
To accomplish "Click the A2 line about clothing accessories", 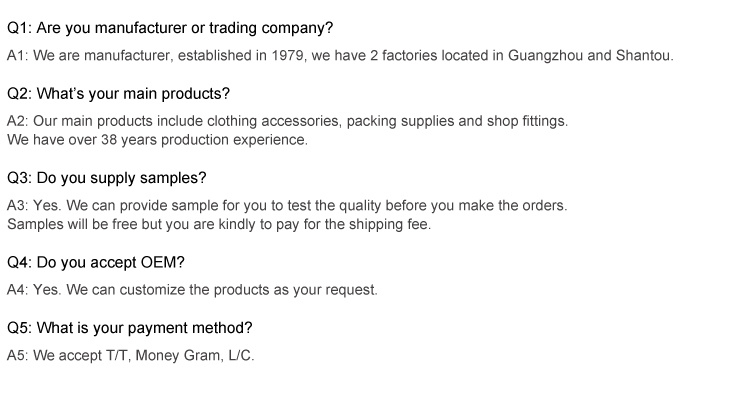I will 287,121.
